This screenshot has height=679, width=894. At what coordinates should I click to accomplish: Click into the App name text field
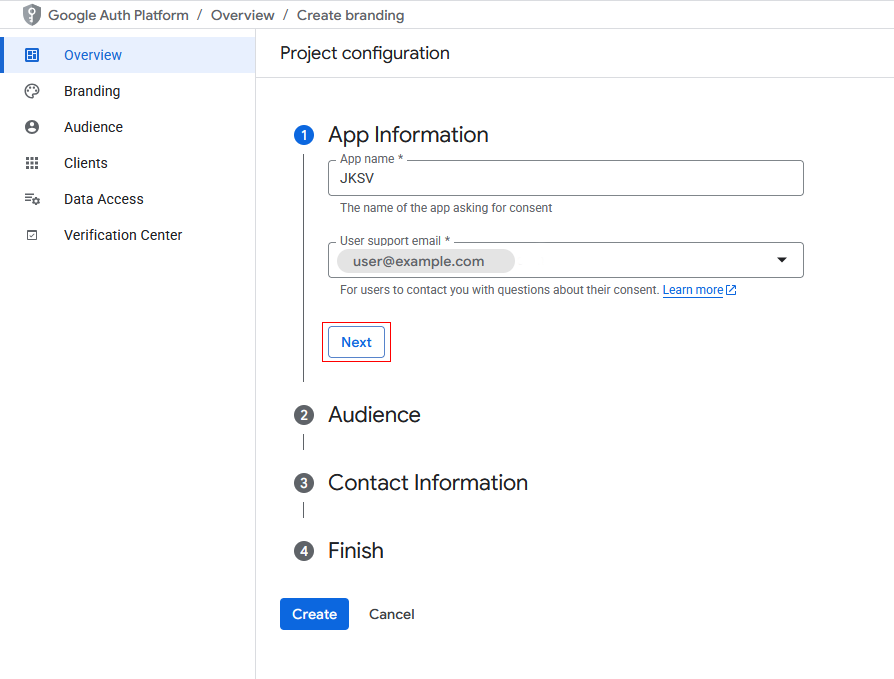tap(565, 178)
